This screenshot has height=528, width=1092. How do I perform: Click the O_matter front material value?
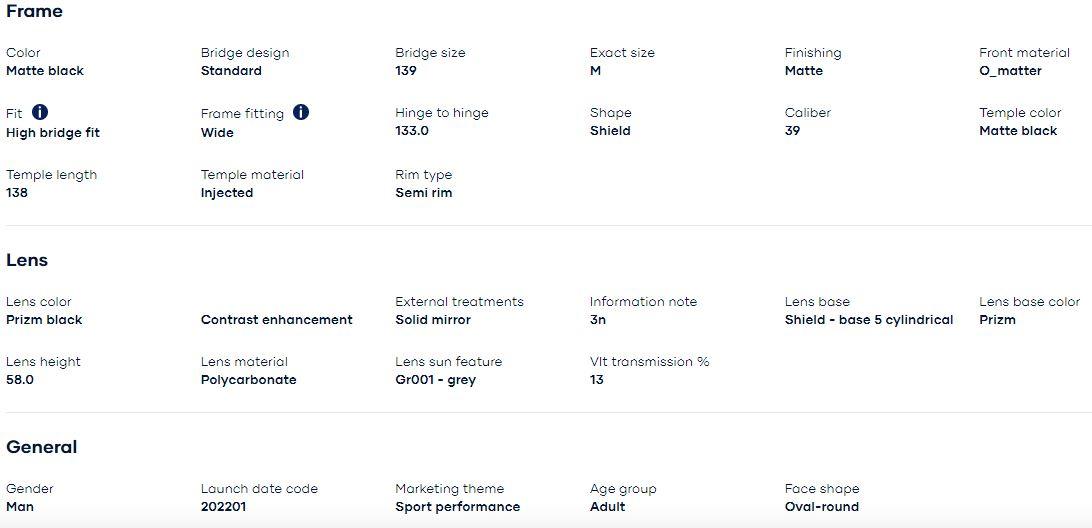pyautogui.click(x=1010, y=71)
